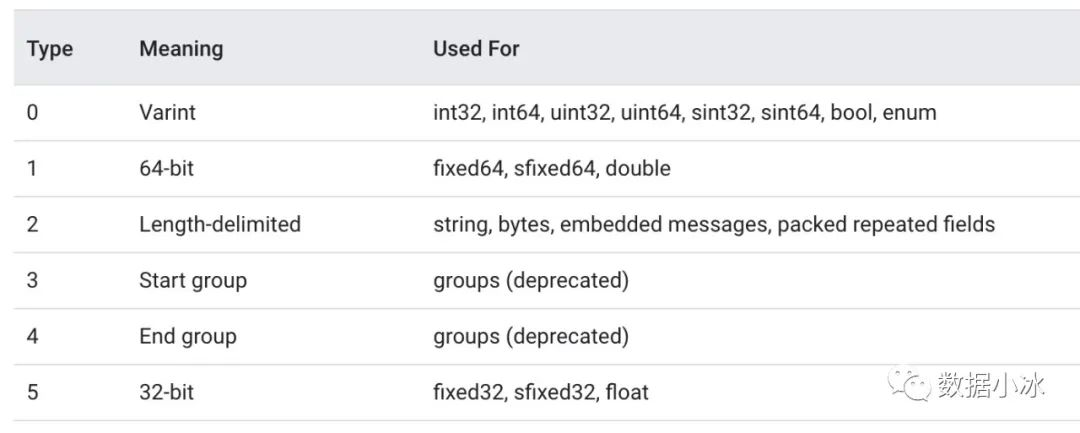1080x433 pixels.
Task: Click groups (deprecated) in End group row
Action: [x=531, y=336]
